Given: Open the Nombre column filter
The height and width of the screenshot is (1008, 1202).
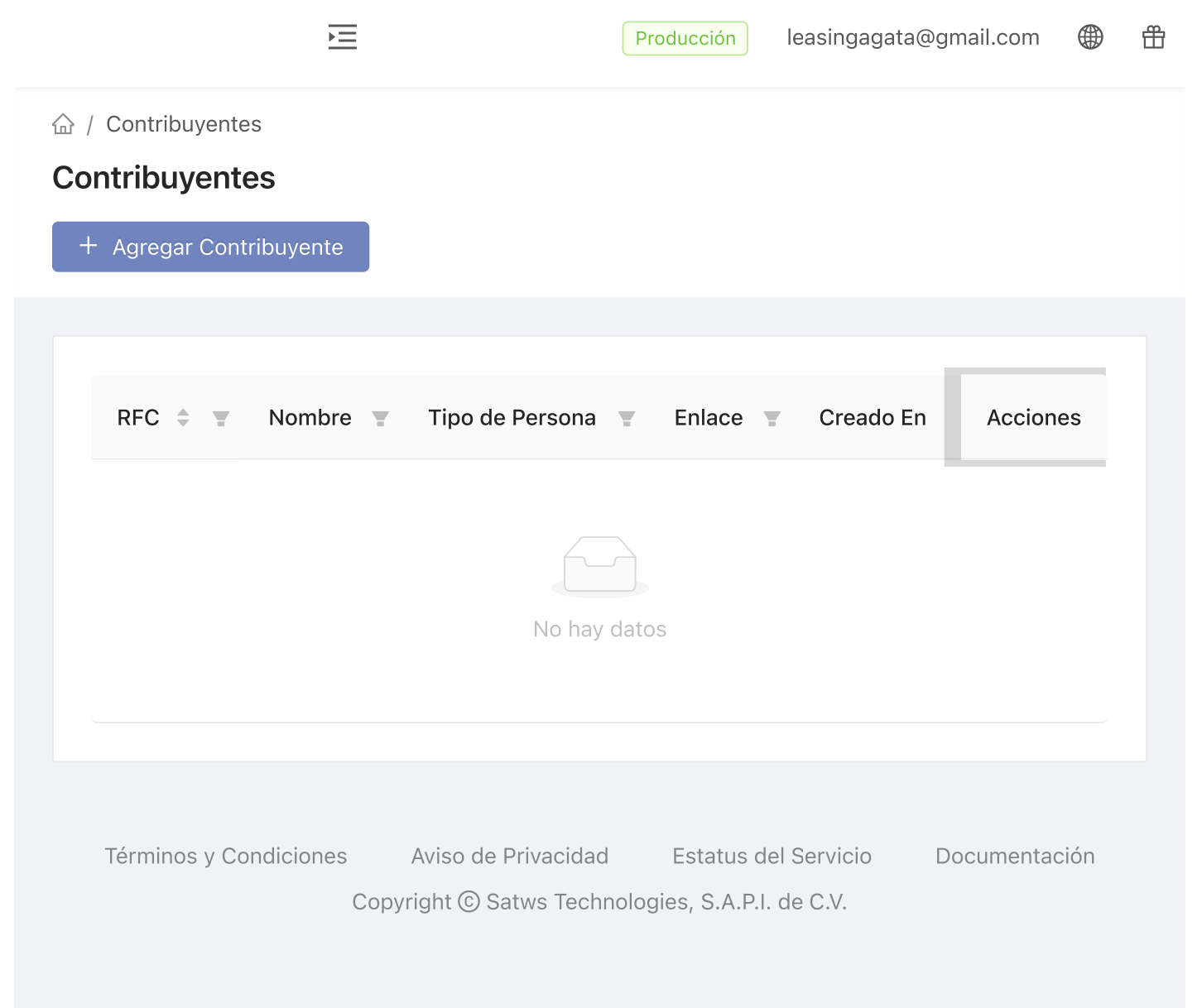Looking at the screenshot, I should coord(381,419).
